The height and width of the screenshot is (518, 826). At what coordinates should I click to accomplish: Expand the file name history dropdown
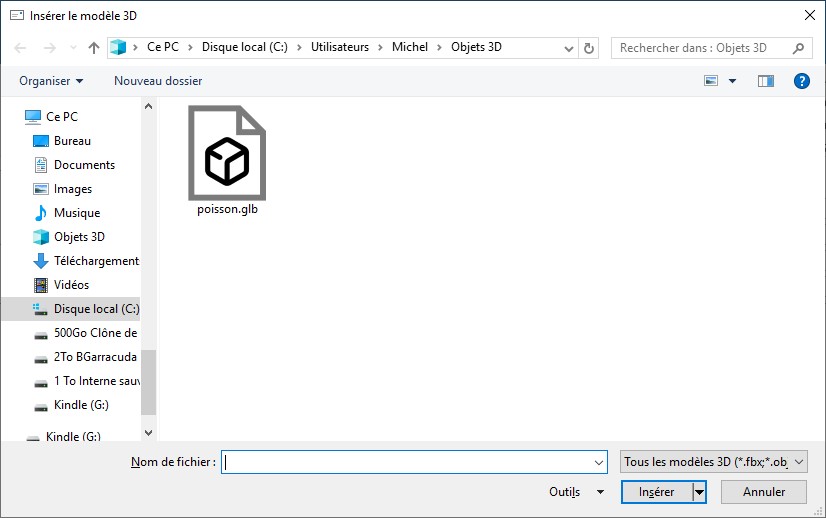pos(599,462)
